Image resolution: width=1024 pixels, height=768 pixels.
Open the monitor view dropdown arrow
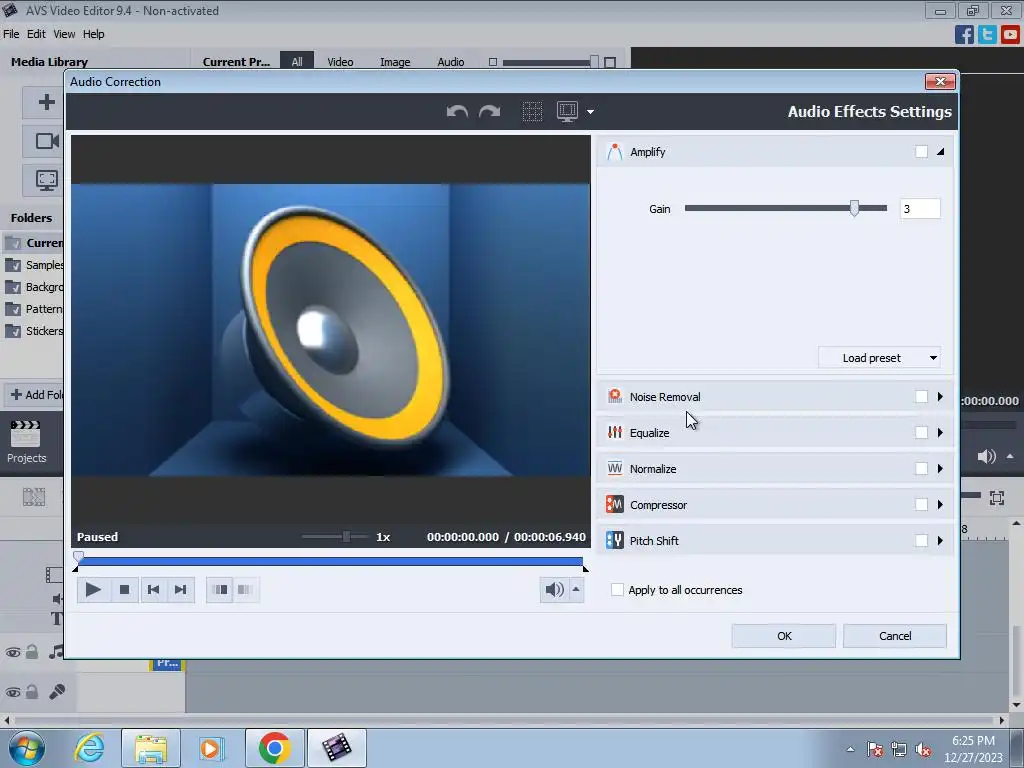pos(590,112)
